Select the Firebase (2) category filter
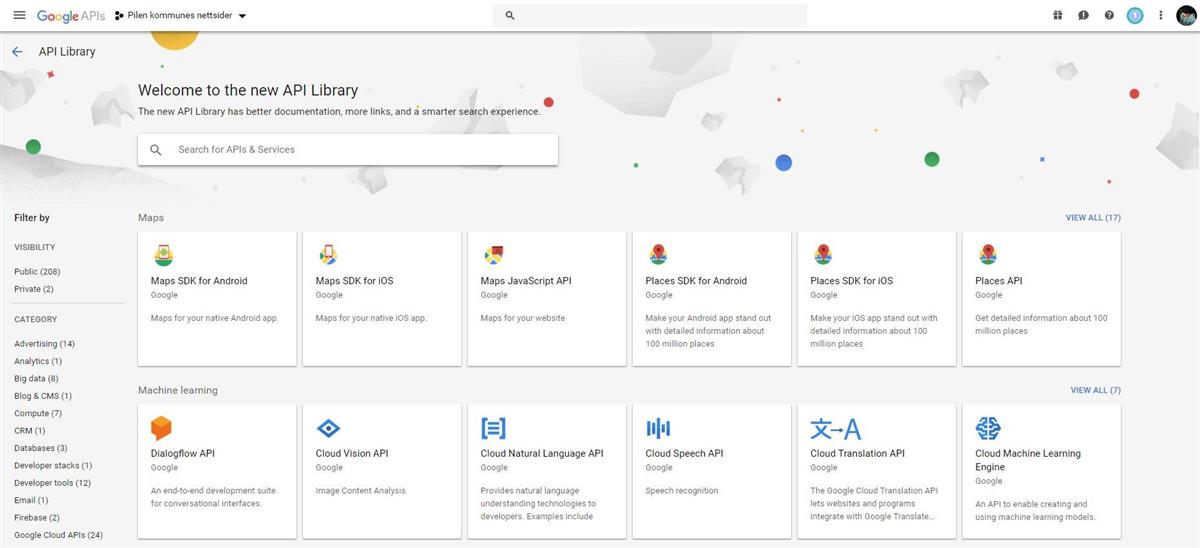 [37, 518]
